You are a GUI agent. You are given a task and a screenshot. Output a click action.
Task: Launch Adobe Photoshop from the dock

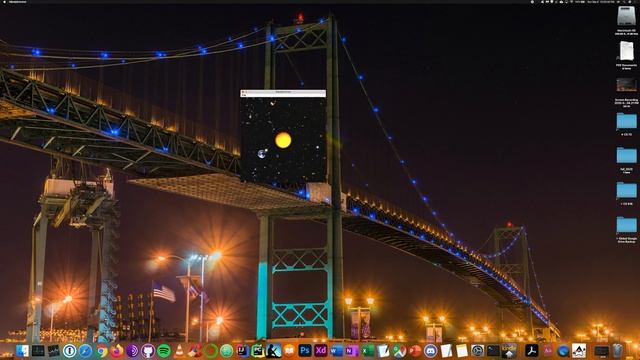[305, 351]
